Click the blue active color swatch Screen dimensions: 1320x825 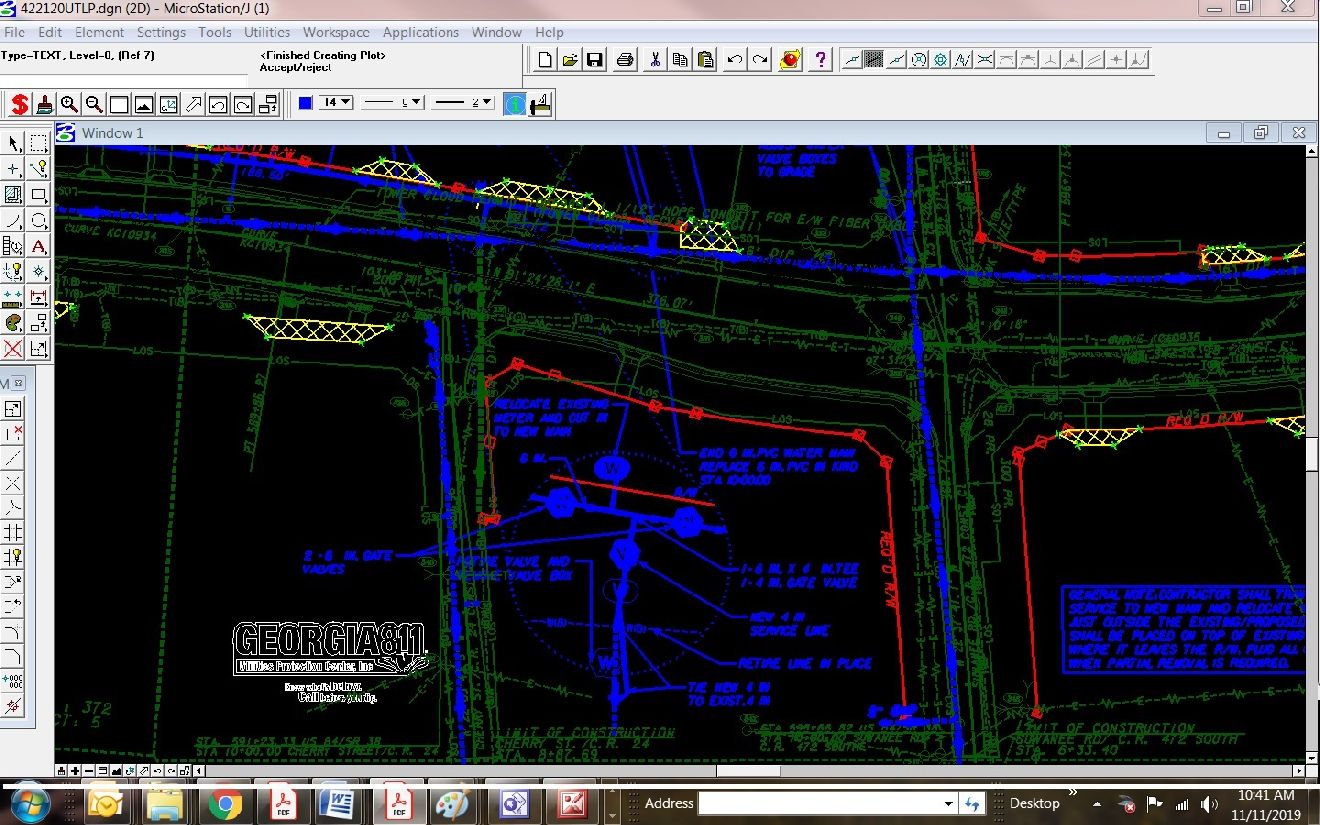[305, 103]
